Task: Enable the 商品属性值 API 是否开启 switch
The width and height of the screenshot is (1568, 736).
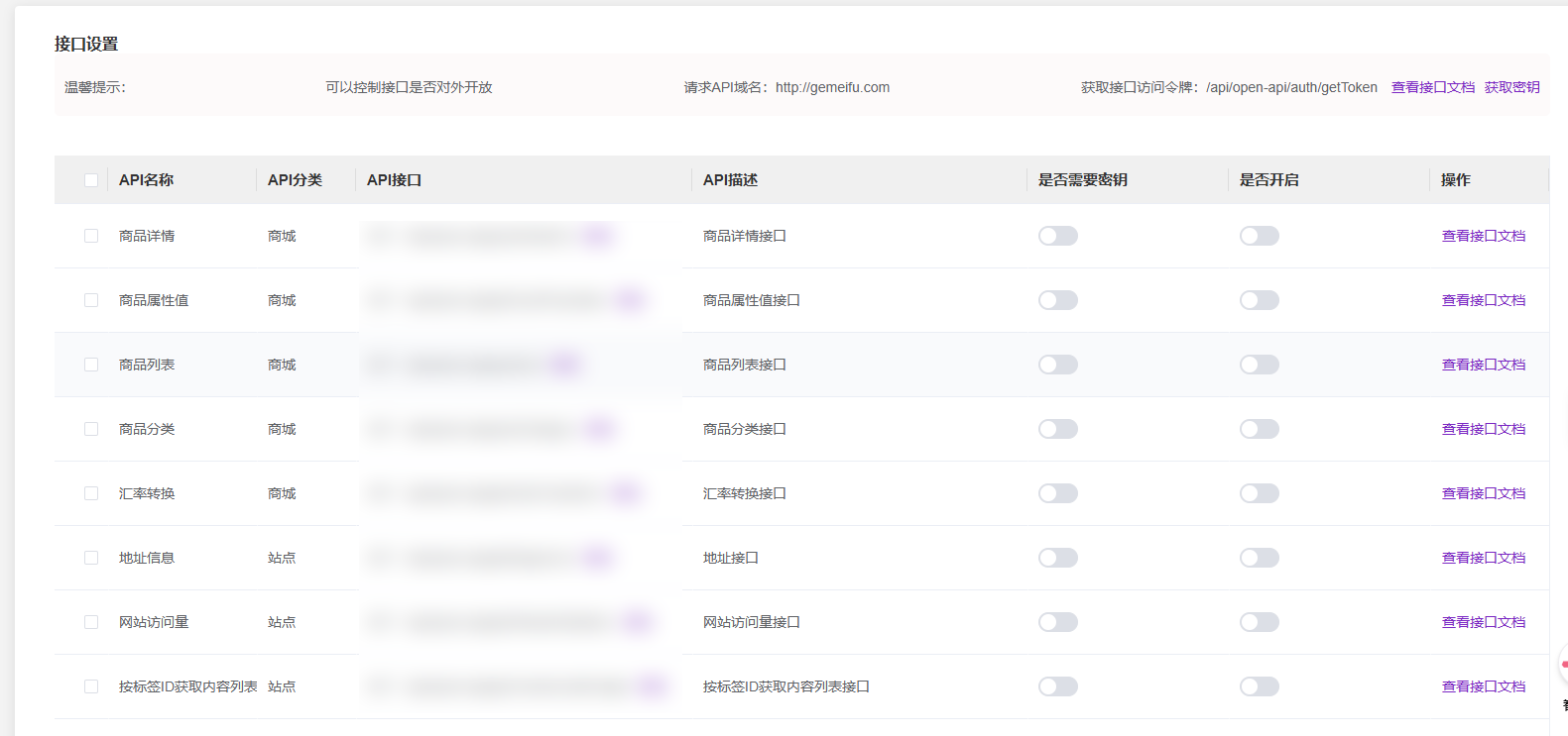Action: [1259, 300]
